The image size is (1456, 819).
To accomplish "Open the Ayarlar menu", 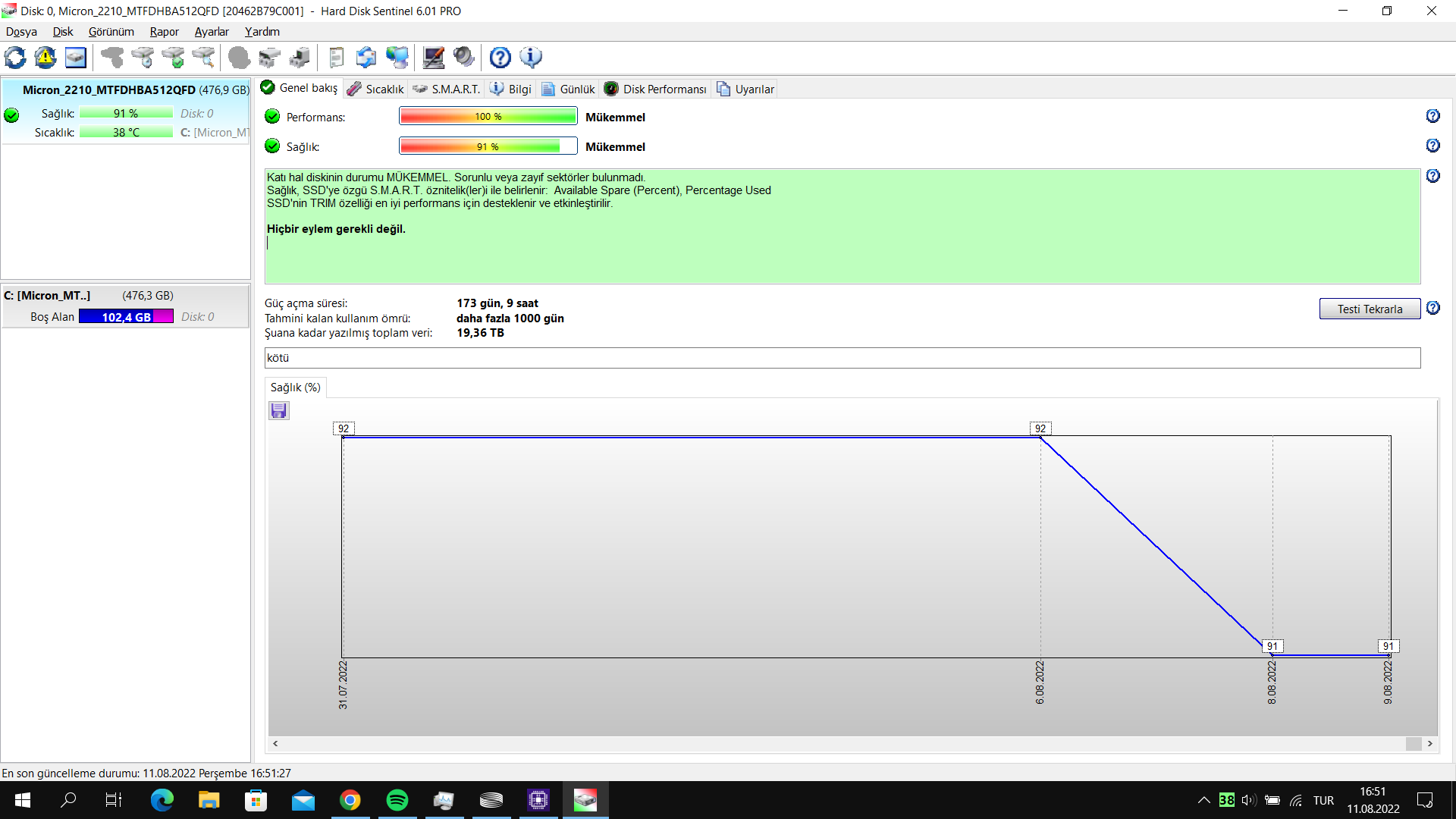I will 212,32.
